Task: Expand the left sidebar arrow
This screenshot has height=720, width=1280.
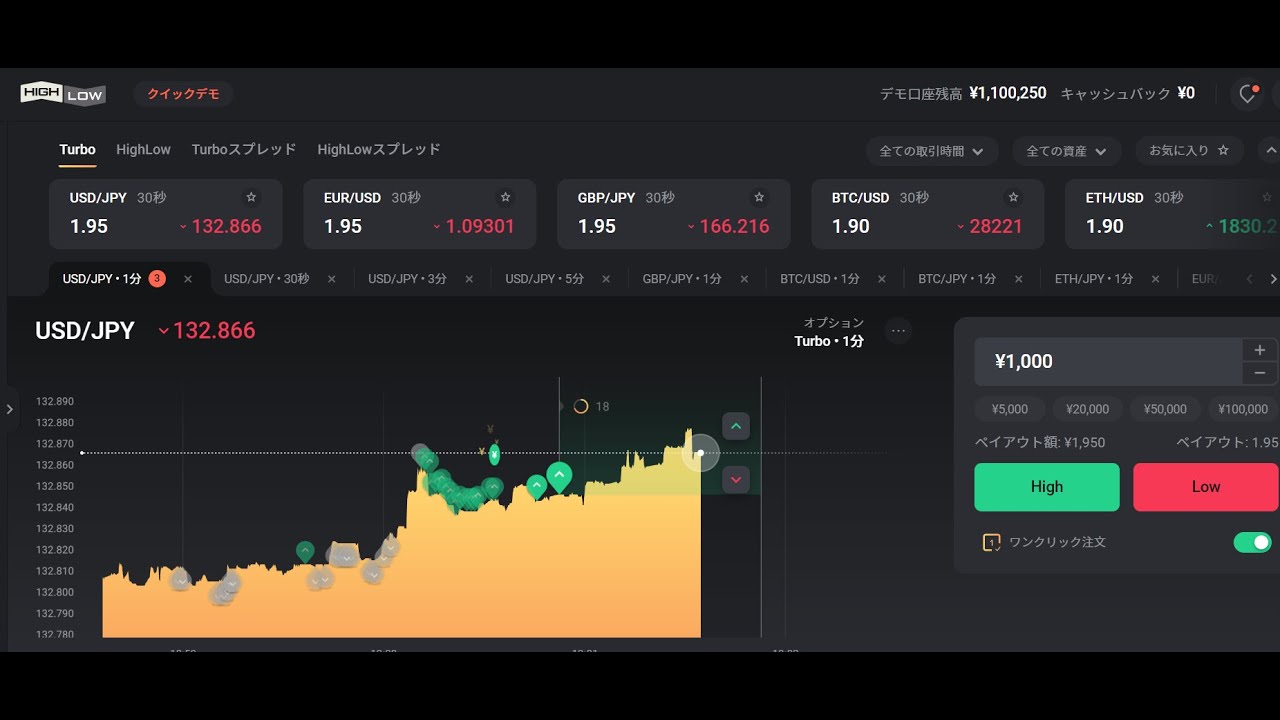Action: pos(9,409)
